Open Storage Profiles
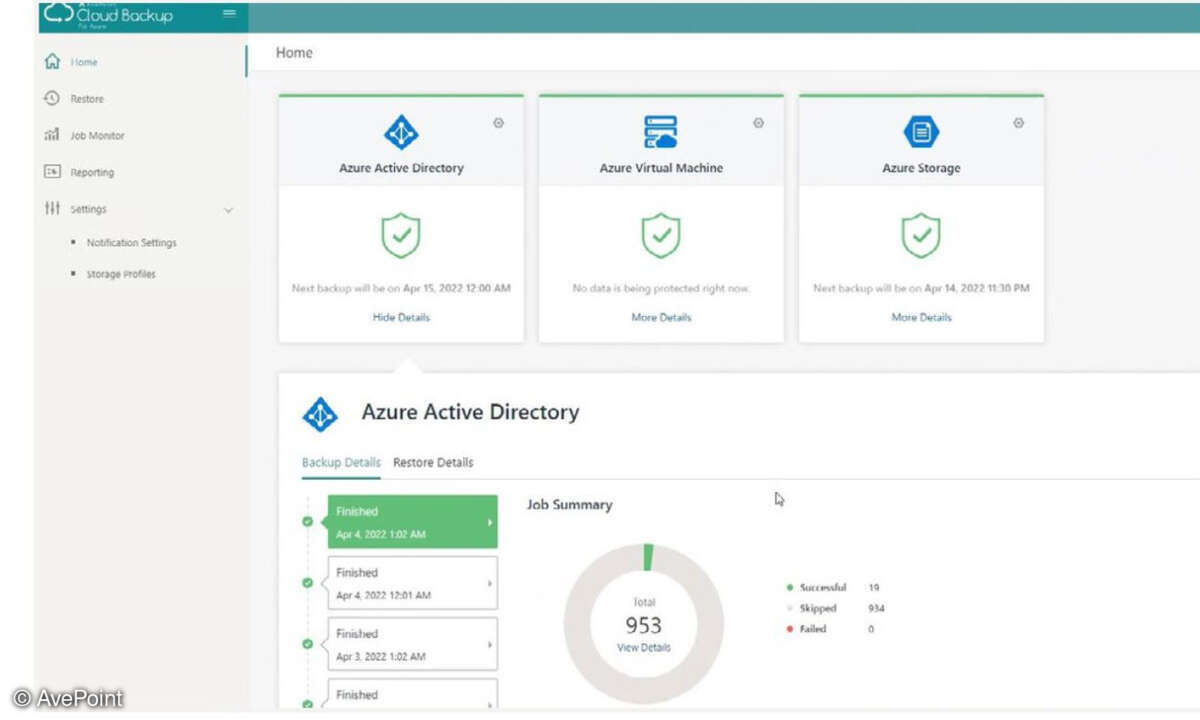The width and height of the screenshot is (1200, 720). pyautogui.click(x=121, y=274)
